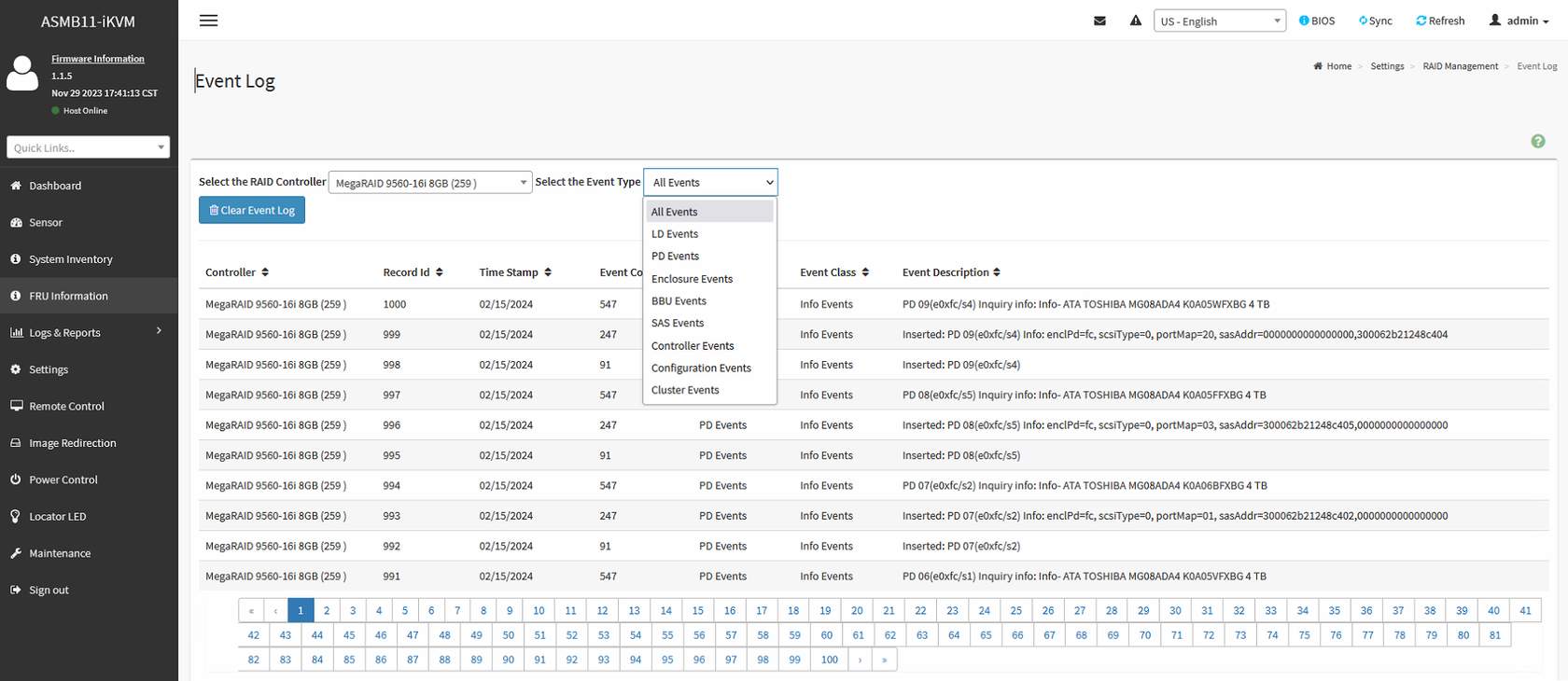Click the Clear Event Log button
The width and height of the screenshot is (1568, 681).
click(252, 211)
